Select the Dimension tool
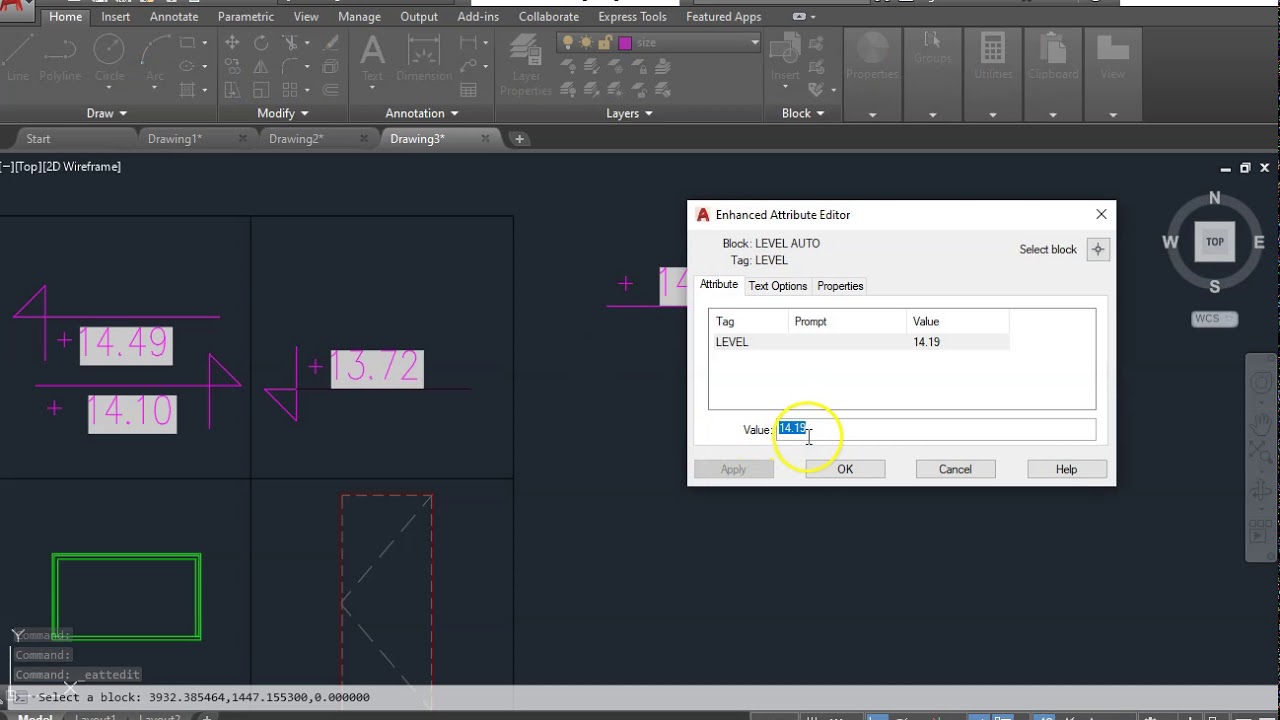Screen dimensions: 1280x720 pos(424,58)
